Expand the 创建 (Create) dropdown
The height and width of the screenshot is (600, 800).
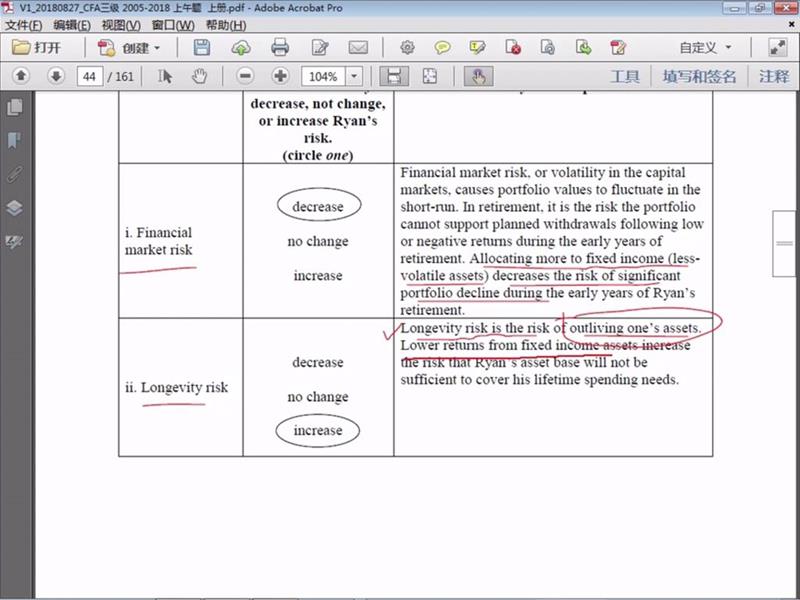click(130, 47)
